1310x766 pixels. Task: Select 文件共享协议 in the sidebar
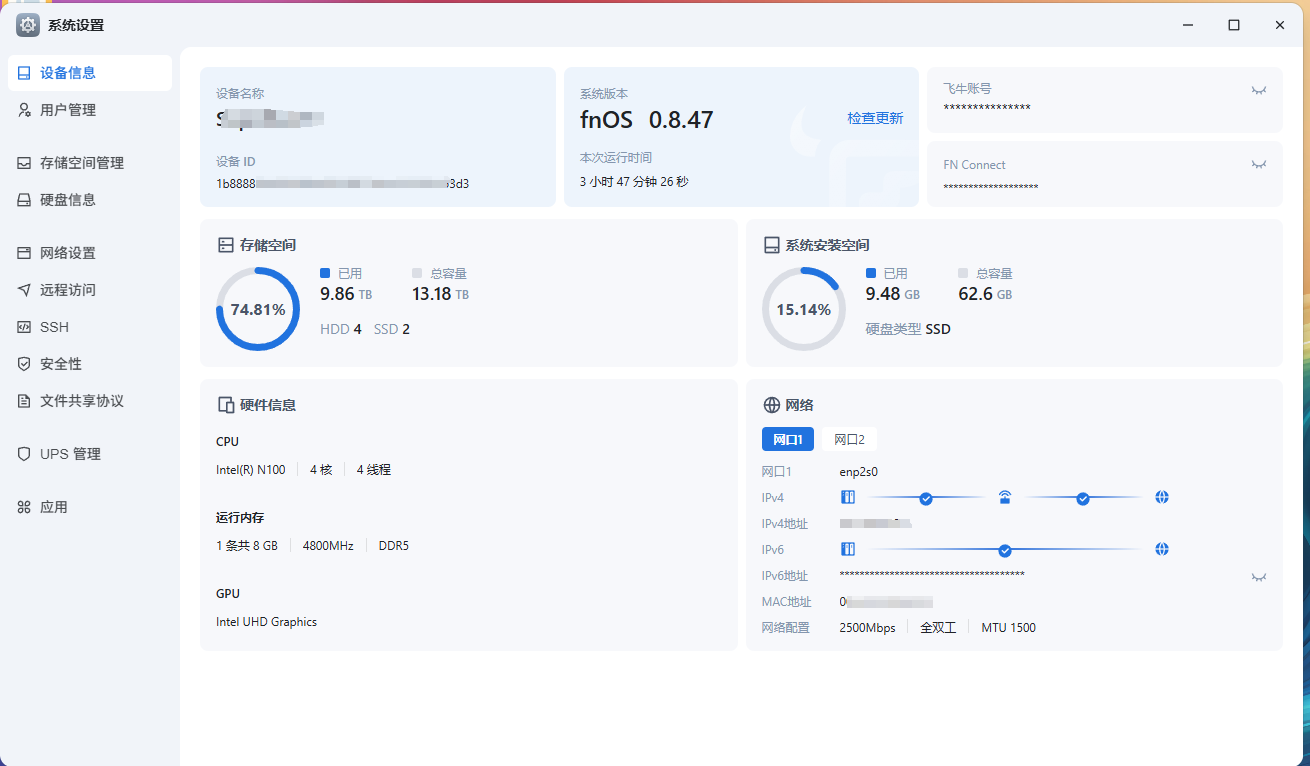[90, 401]
